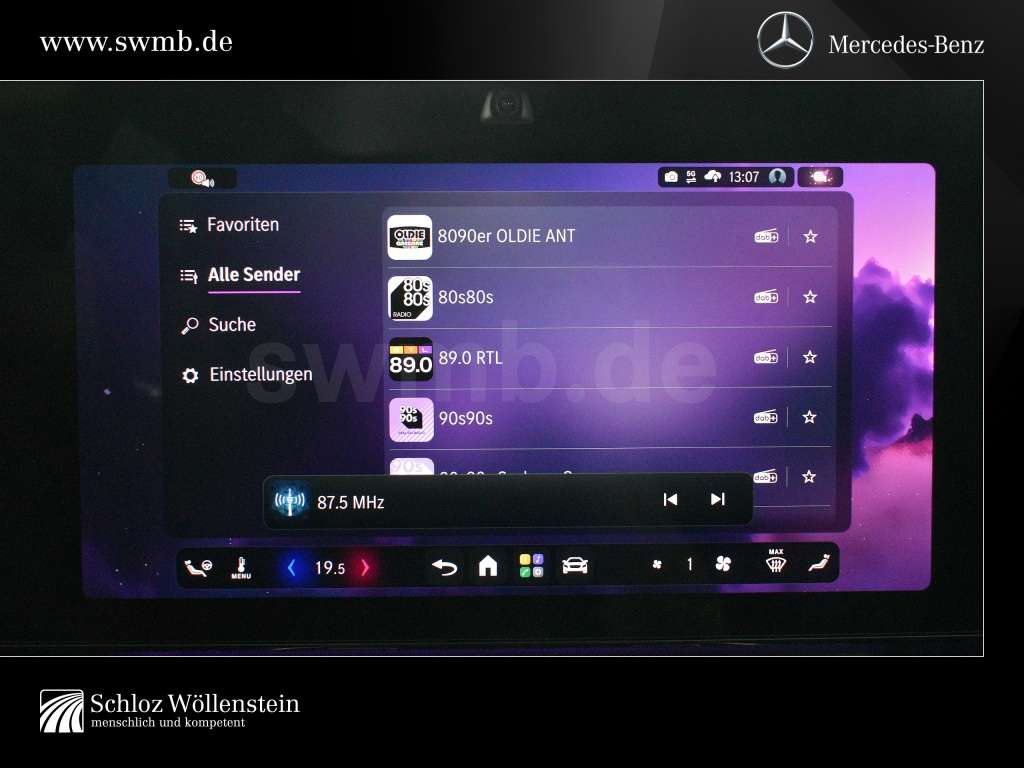Viewport: 1024px width, 768px height.
Task: Open notifications chat bubble icon
Action: [820, 177]
